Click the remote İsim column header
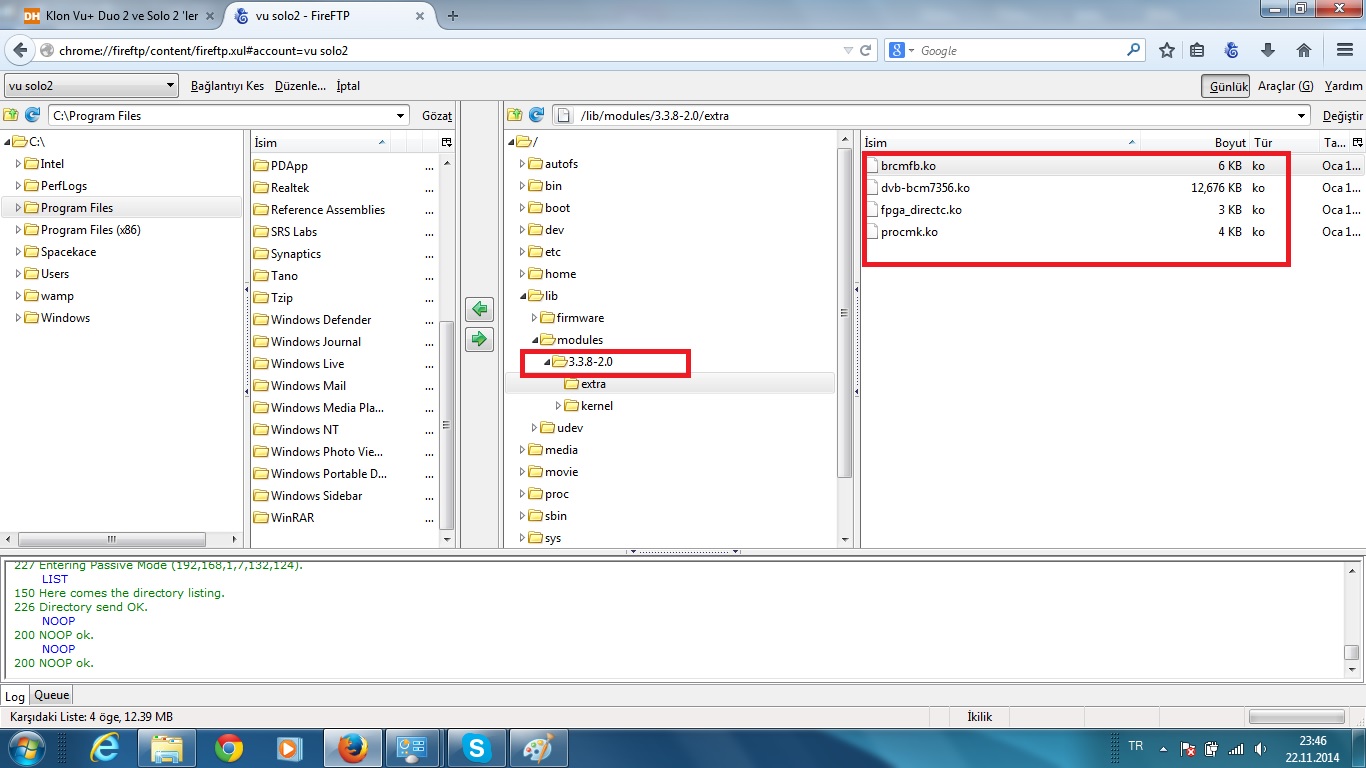The image size is (1366, 768). pos(1000,143)
